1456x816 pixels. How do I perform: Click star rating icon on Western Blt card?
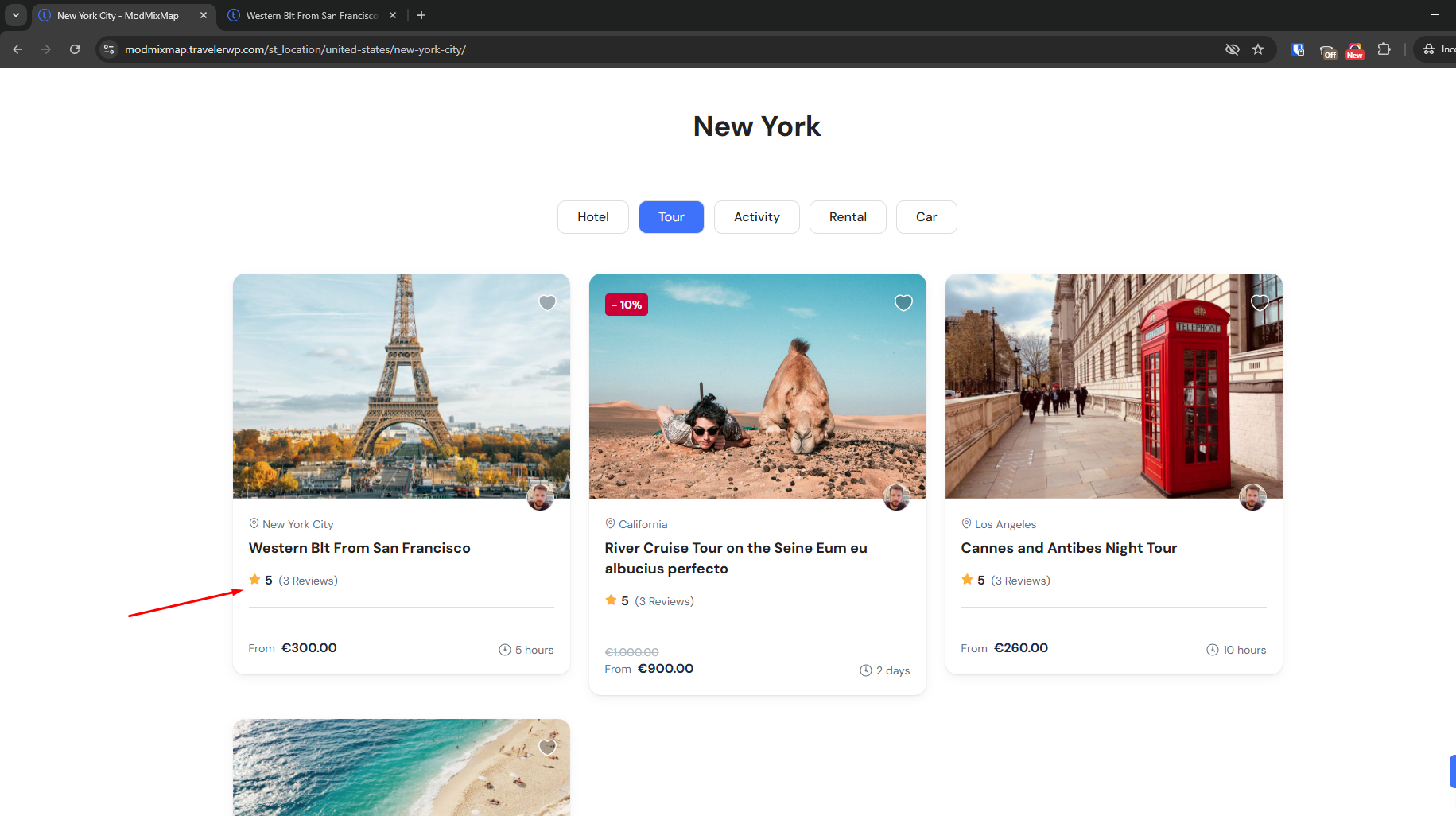tap(254, 580)
